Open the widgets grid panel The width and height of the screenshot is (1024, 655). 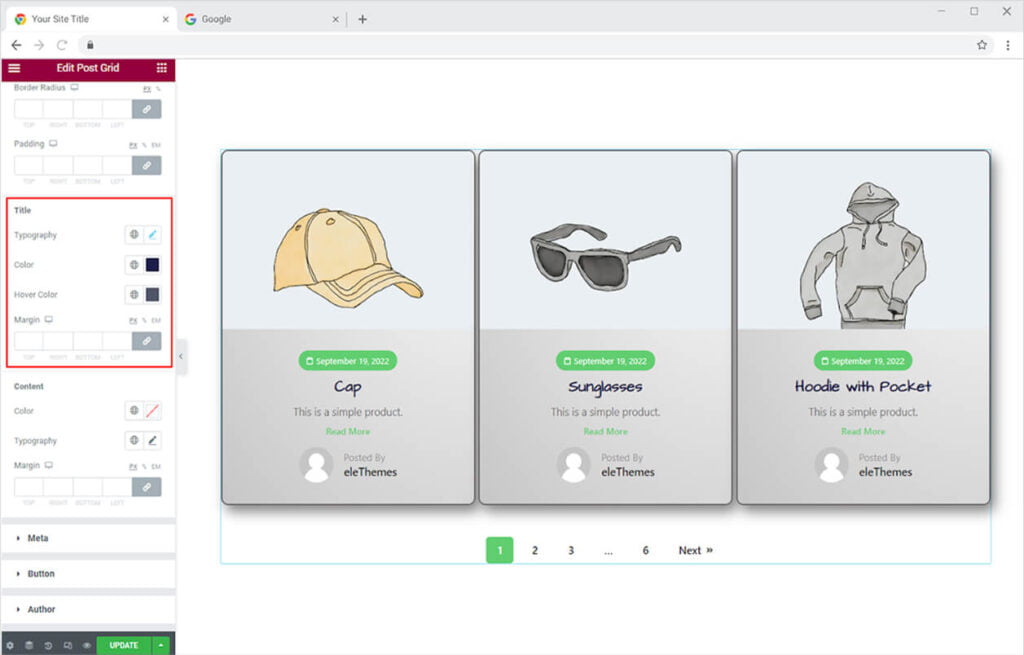(161, 68)
